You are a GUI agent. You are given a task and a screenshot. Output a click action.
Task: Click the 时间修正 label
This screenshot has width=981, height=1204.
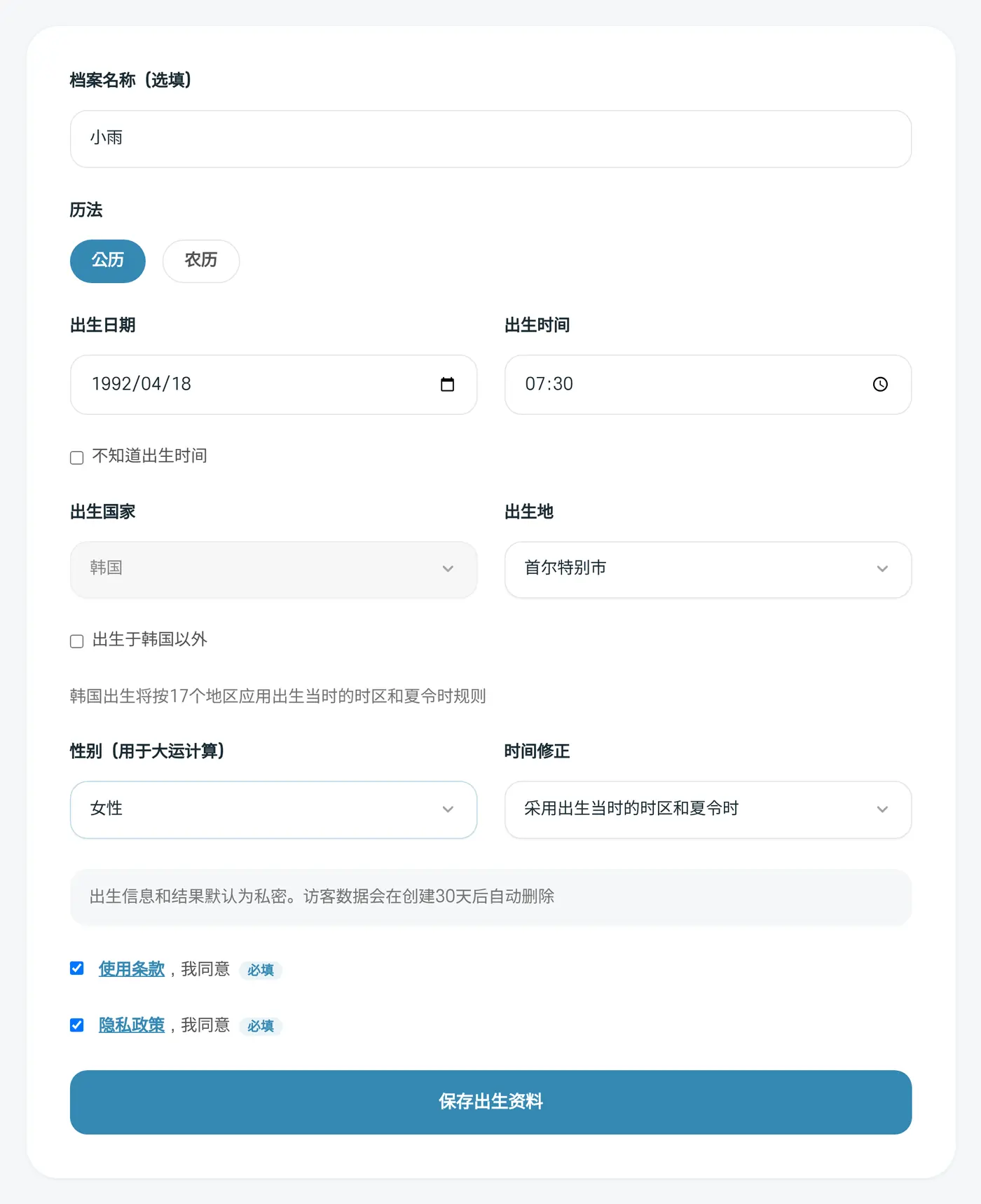(537, 751)
